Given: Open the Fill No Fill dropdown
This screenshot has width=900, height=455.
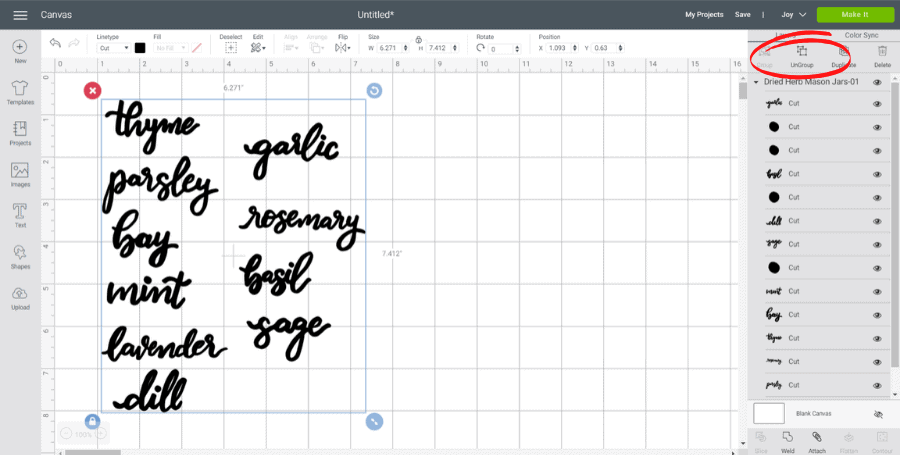Looking at the screenshot, I should click(x=170, y=48).
